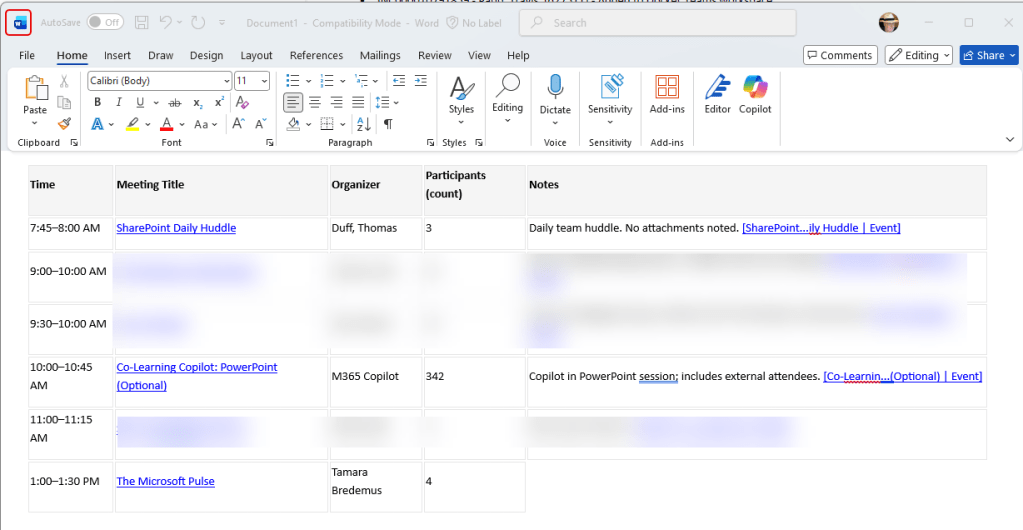Viewport: 1023px width, 530px height.
Task: Open the Copilot pane from the ribbon
Action: (755, 94)
